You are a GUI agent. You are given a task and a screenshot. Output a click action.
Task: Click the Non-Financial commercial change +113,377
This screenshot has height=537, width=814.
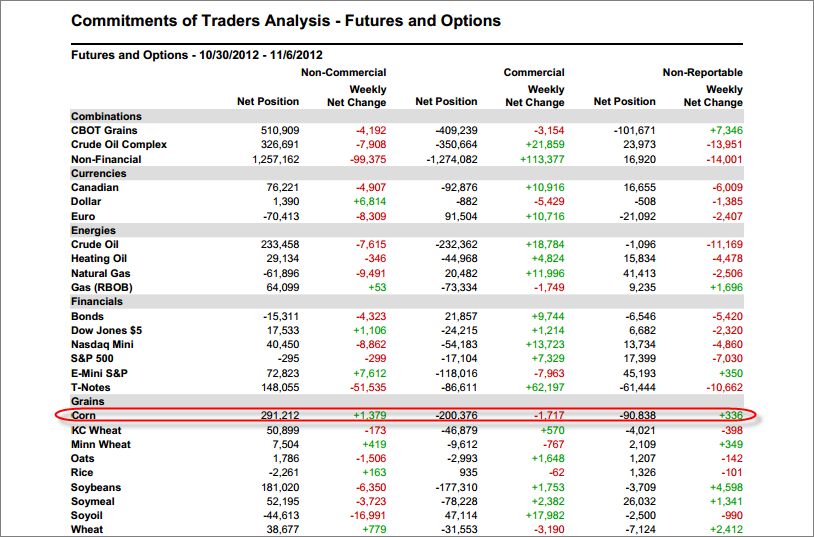[x=542, y=159]
